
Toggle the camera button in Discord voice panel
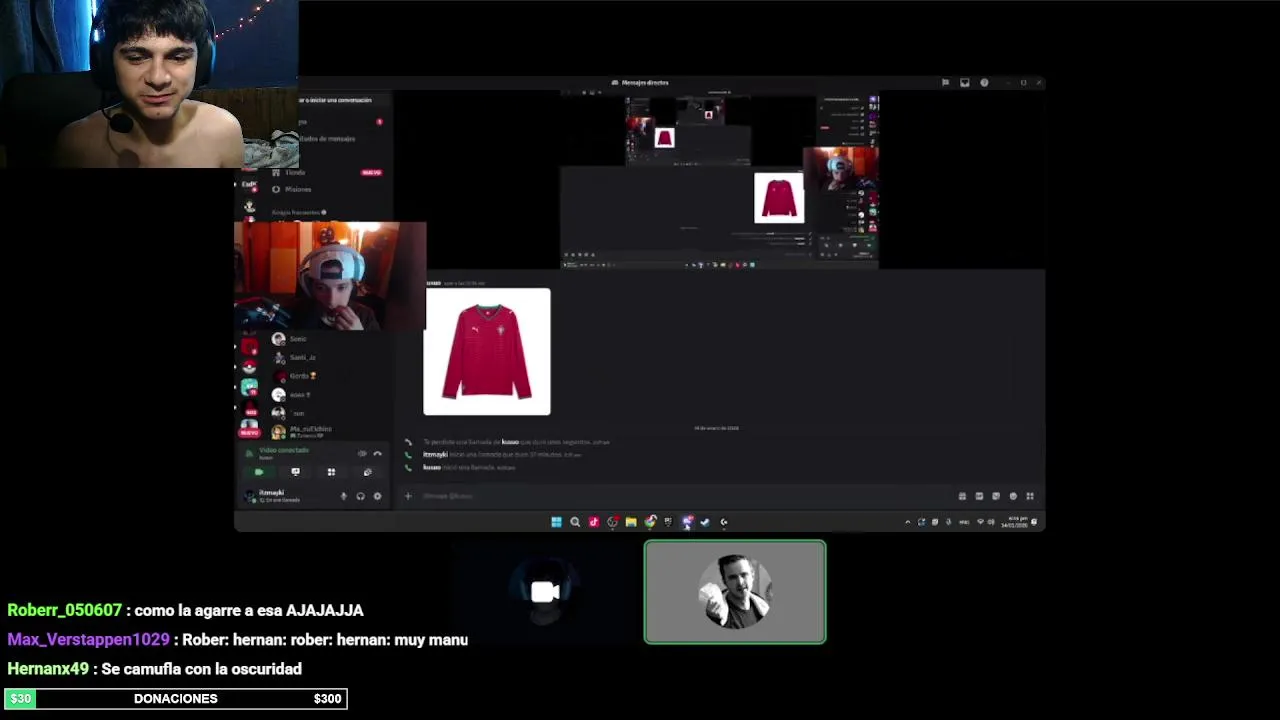259,472
